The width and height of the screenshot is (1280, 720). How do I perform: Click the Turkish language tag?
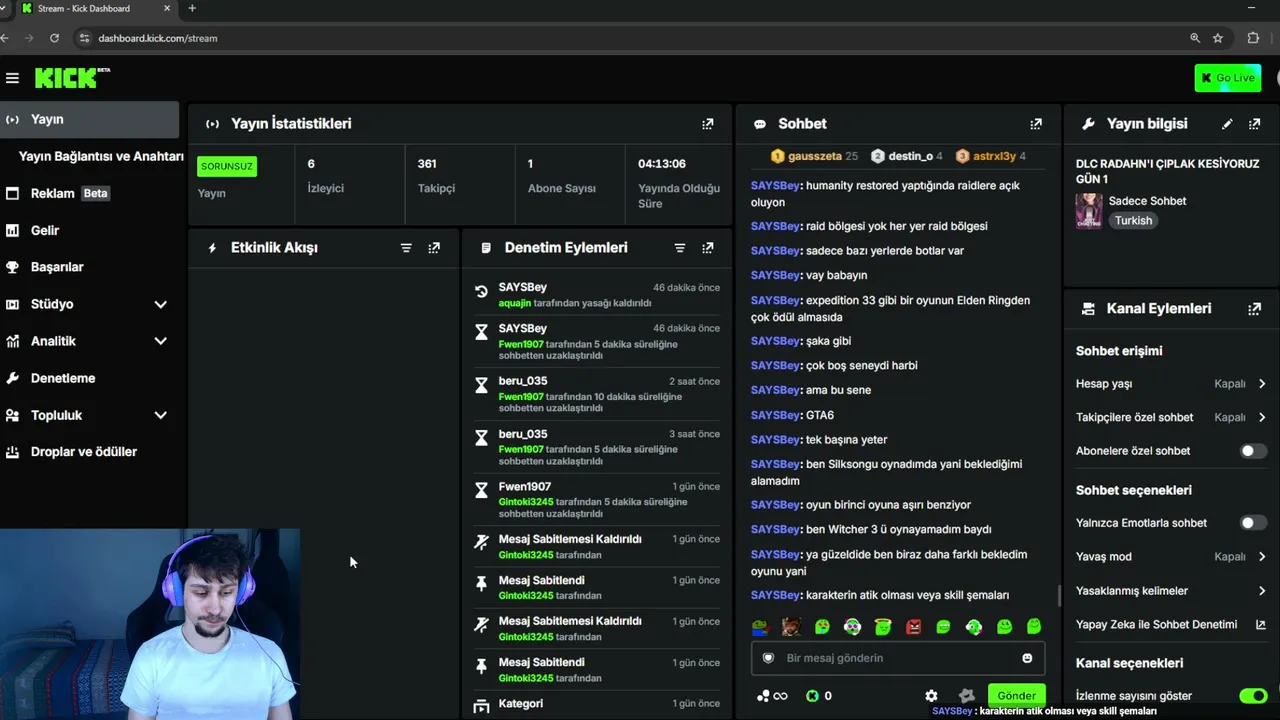1133,220
